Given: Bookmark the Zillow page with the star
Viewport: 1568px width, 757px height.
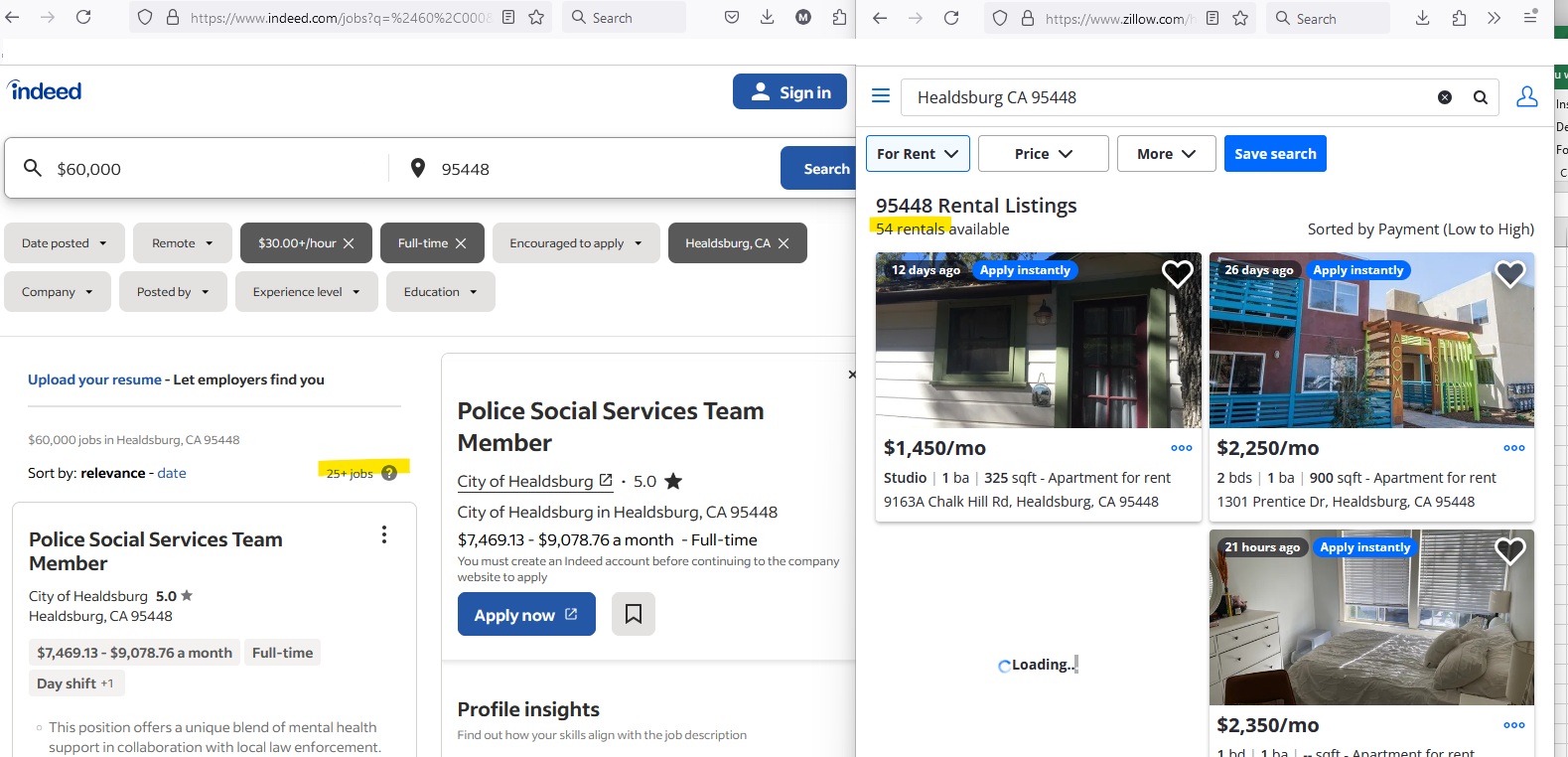Looking at the screenshot, I should pyautogui.click(x=1240, y=18).
